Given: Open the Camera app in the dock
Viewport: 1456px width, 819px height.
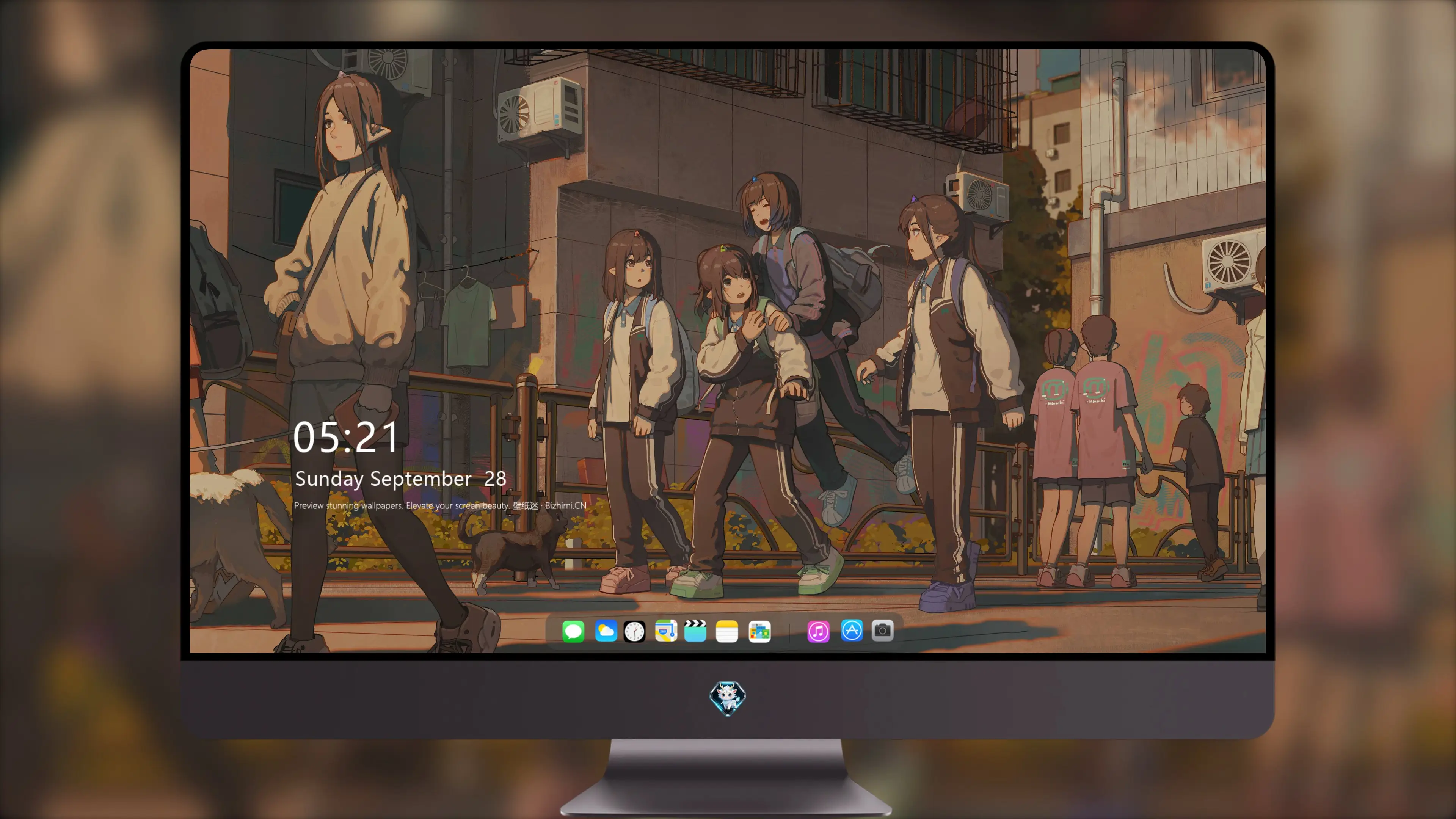Looking at the screenshot, I should tap(882, 630).
